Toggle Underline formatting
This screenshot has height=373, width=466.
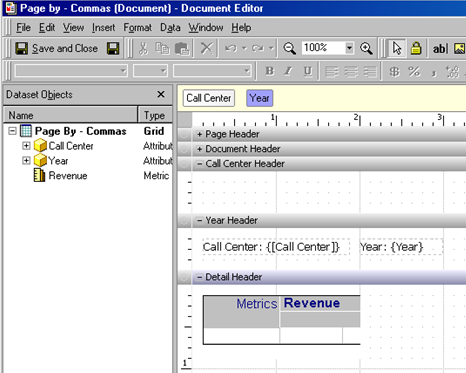(x=307, y=71)
